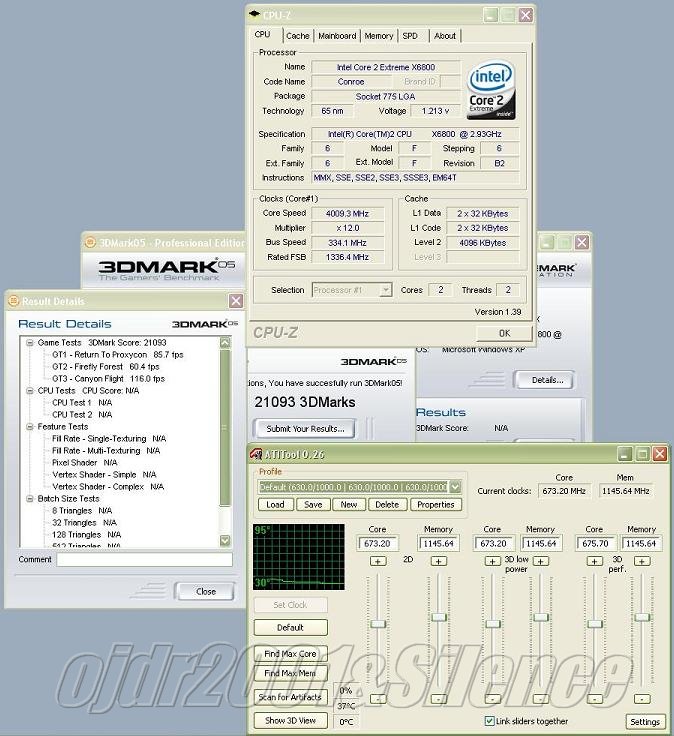
Task: Click Show 3D View button
Action: [291, 720]
